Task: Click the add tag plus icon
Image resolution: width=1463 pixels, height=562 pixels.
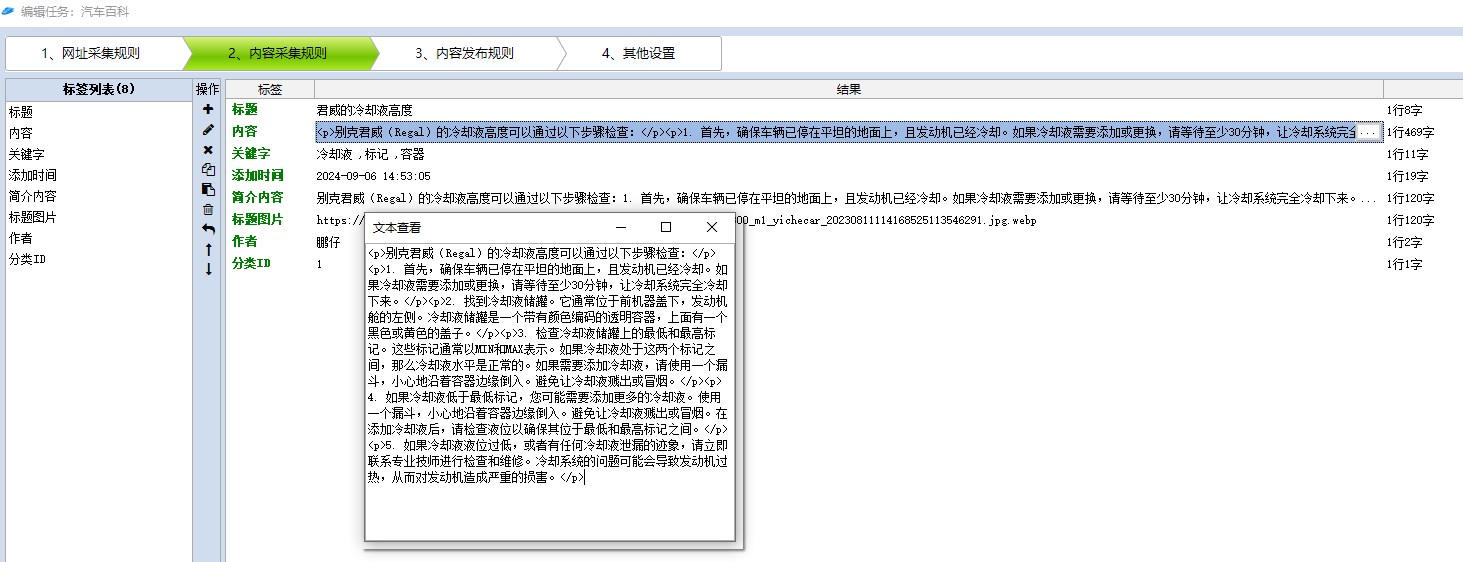Action: tap(208, 109)
